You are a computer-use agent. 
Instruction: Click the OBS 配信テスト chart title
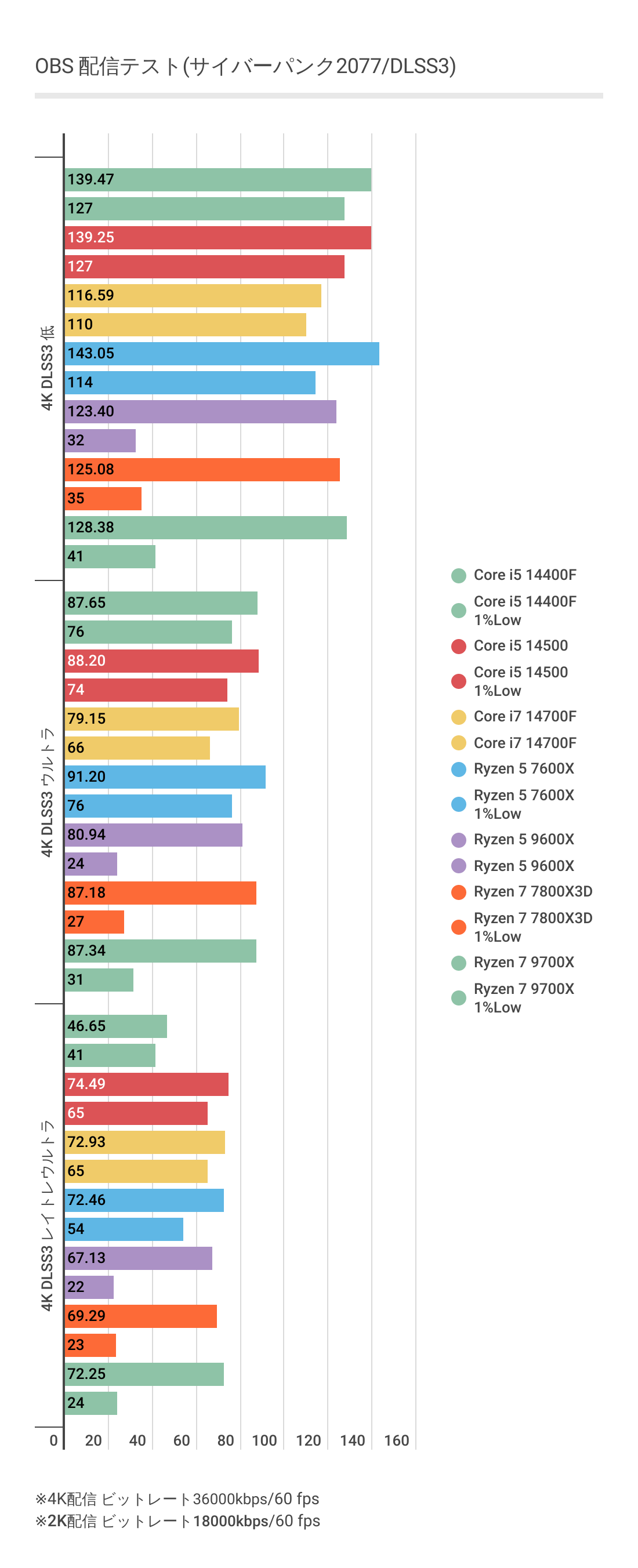click(245, 66)
